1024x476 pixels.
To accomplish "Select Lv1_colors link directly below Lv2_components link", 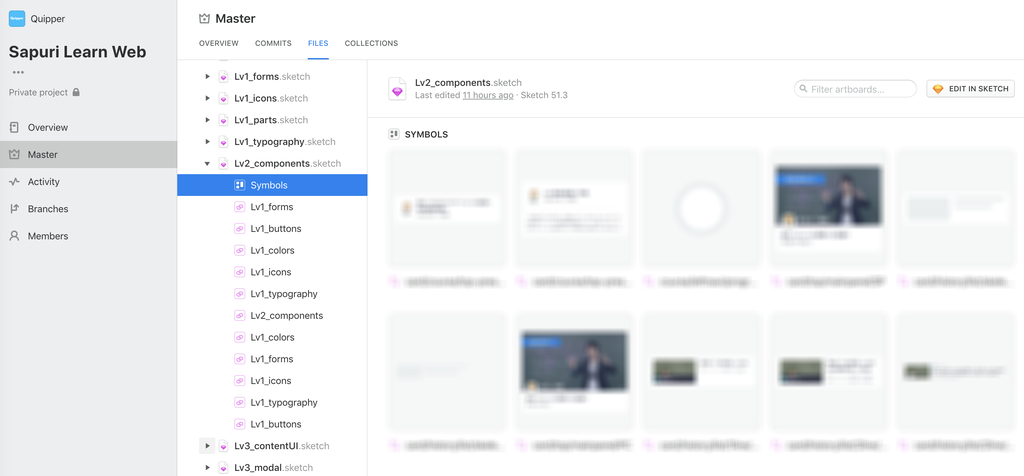I will click(x=272, y=337).
